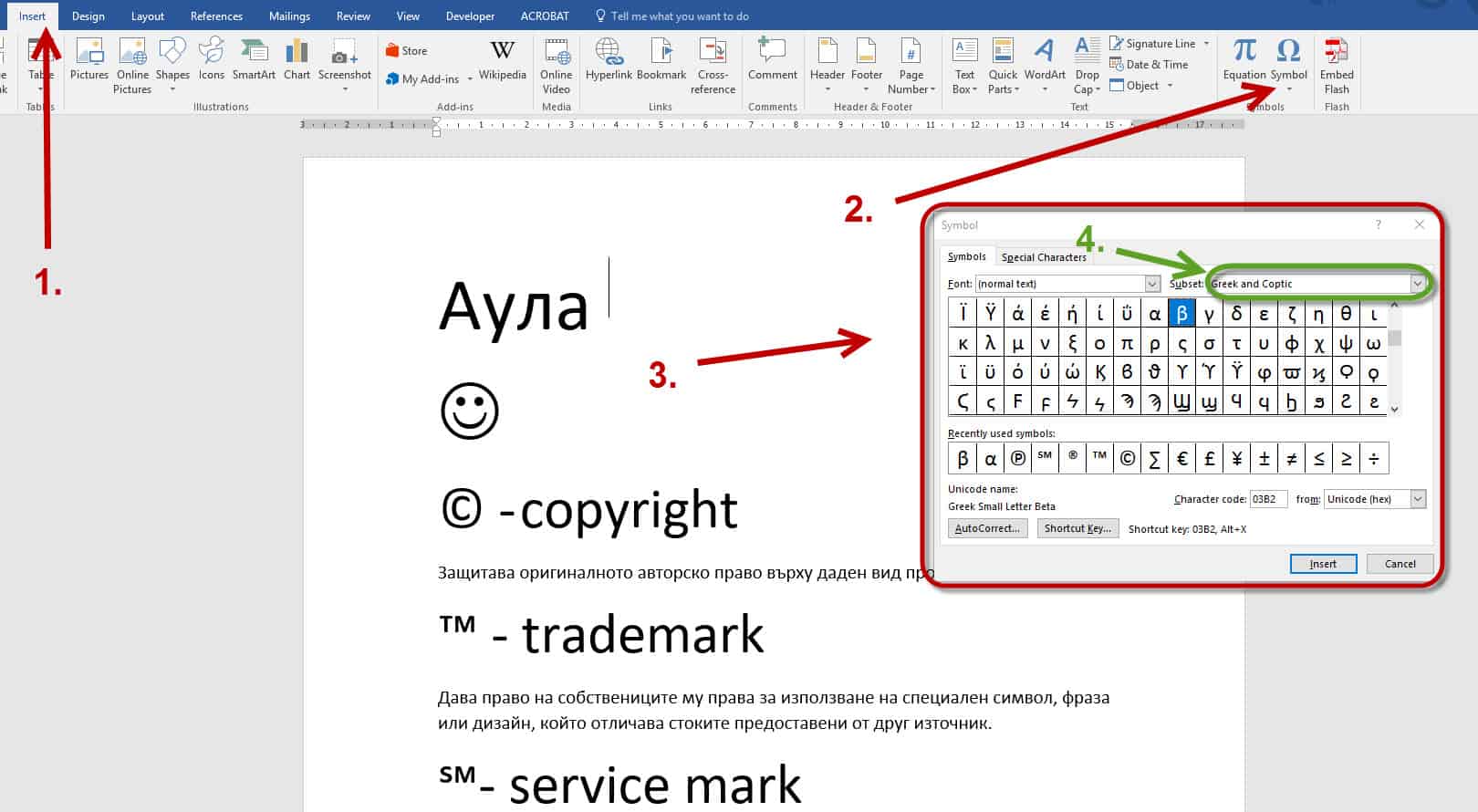Expand the Object dropdown
Viewport: 1478px width, 812px height.
[x=1170, y=86]
